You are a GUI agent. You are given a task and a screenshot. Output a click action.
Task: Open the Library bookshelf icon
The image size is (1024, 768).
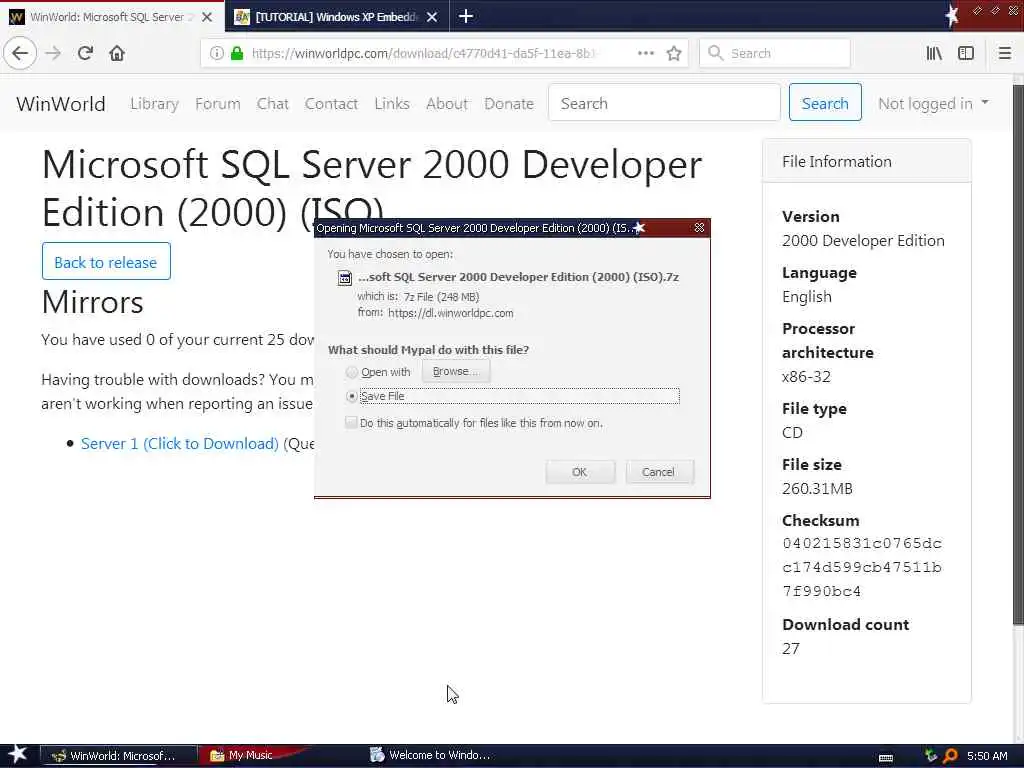934,54
